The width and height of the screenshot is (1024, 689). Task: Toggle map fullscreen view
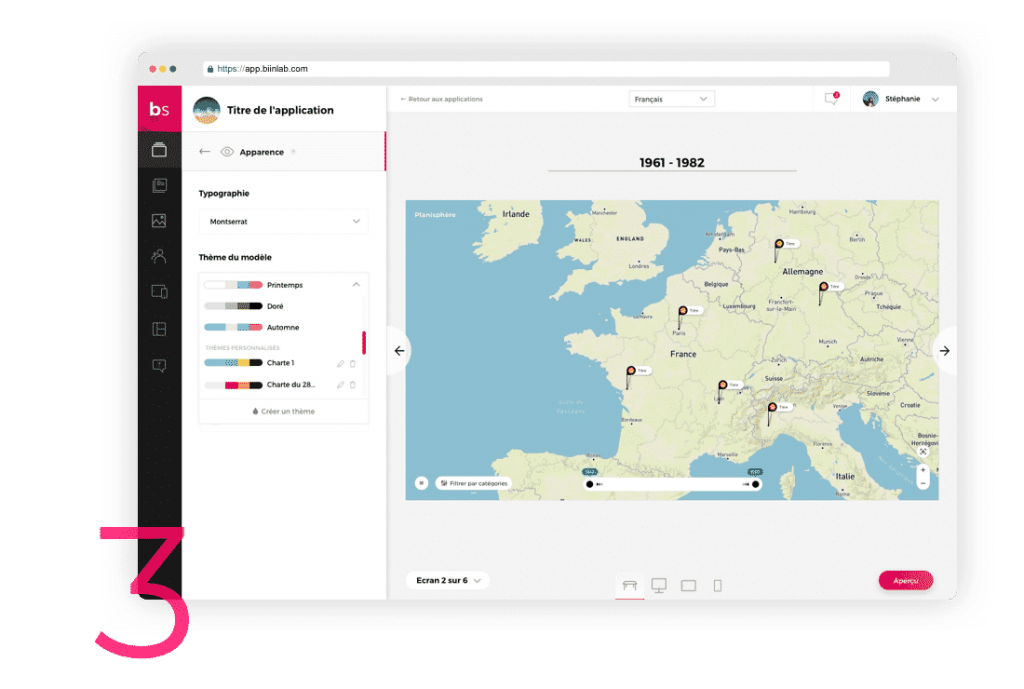click(923, 452)
